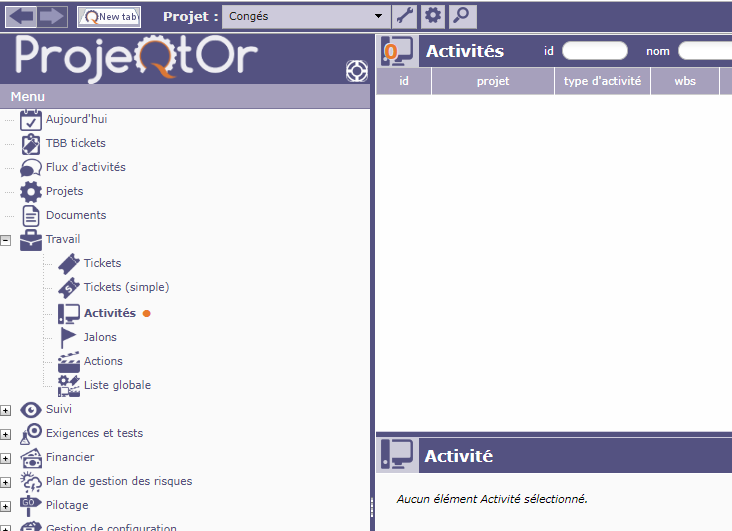The width and height of the screenshot is (732, 531).
Task: Open Tickets under Travail
Action: [x=102, y=263]
